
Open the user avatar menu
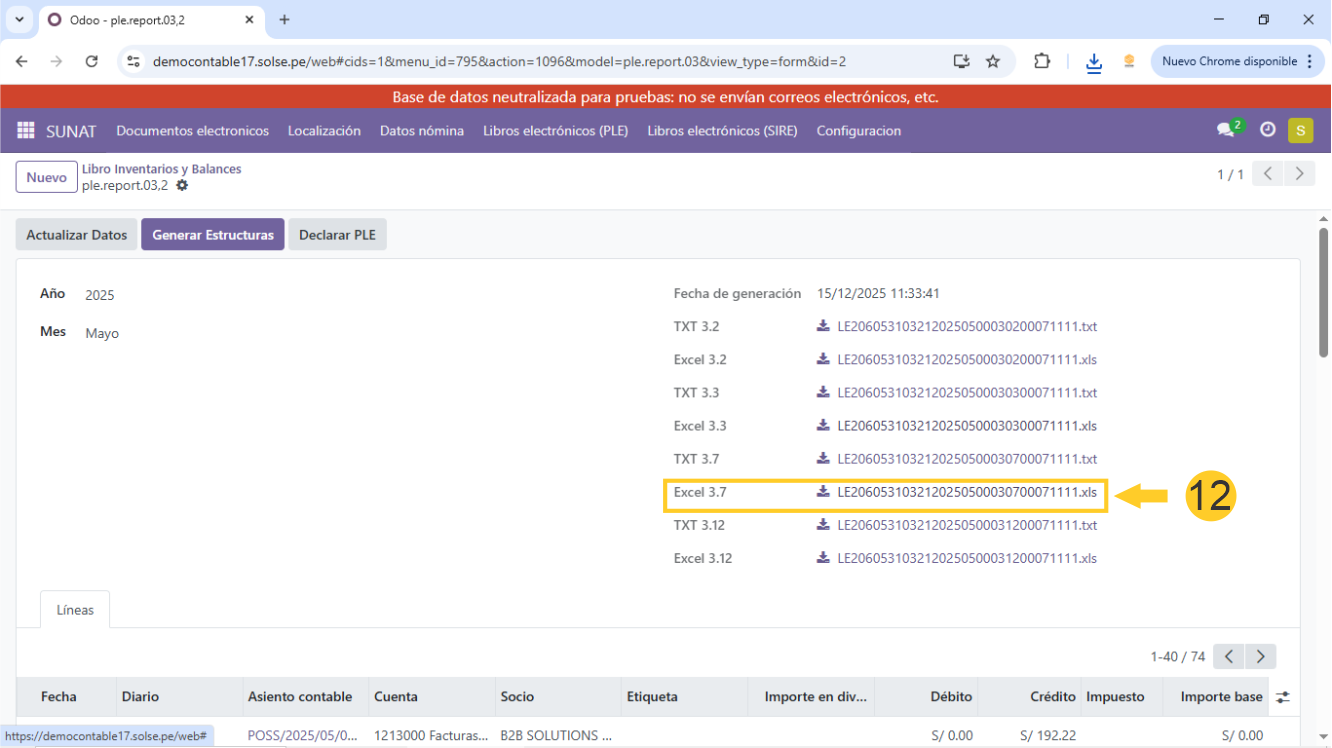[1300, 130]
